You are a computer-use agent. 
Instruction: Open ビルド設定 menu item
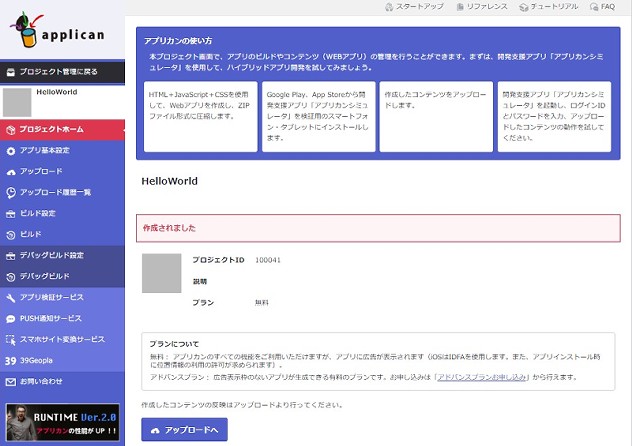tap(62, 214)
